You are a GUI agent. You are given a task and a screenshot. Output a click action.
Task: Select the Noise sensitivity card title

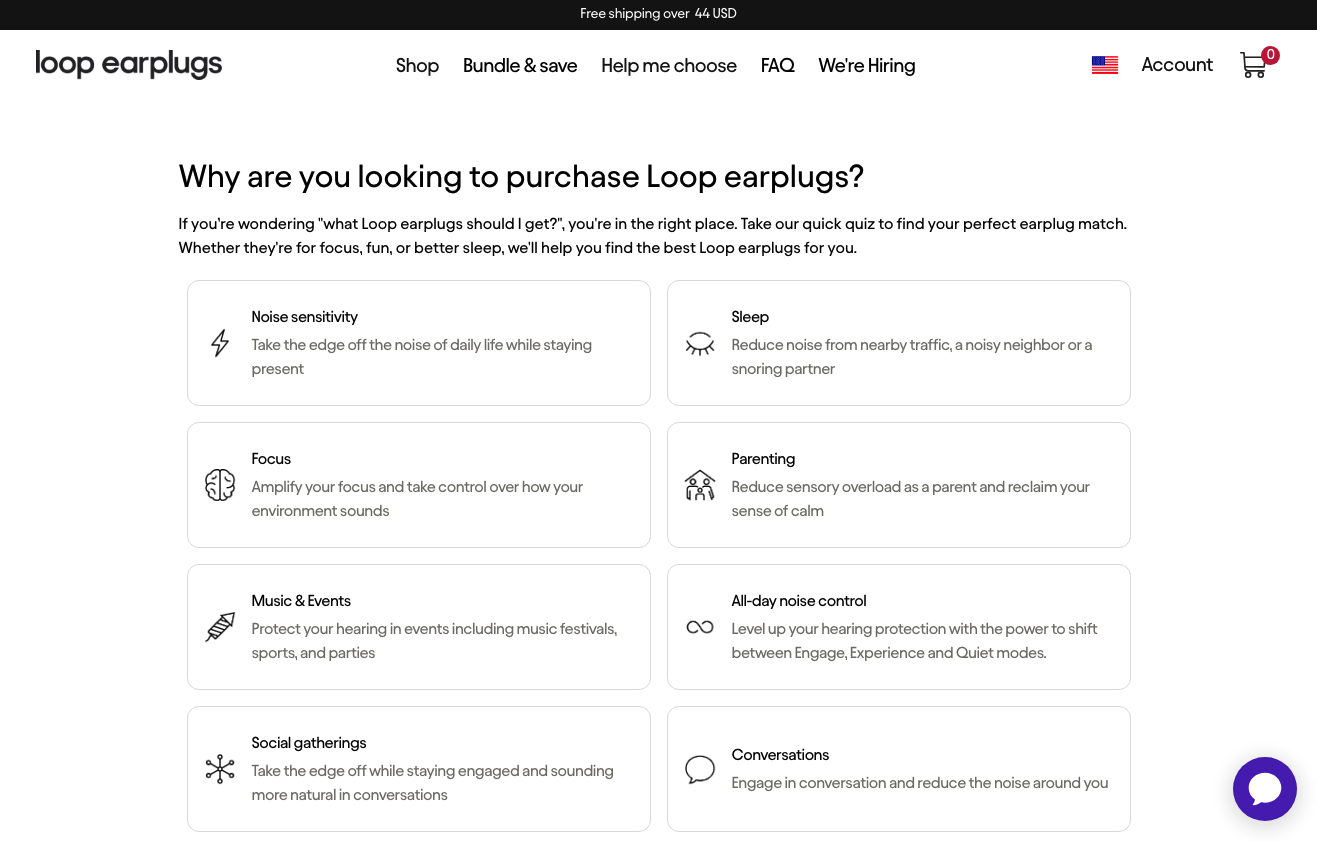pyautogui.click(x=304, y=317)
